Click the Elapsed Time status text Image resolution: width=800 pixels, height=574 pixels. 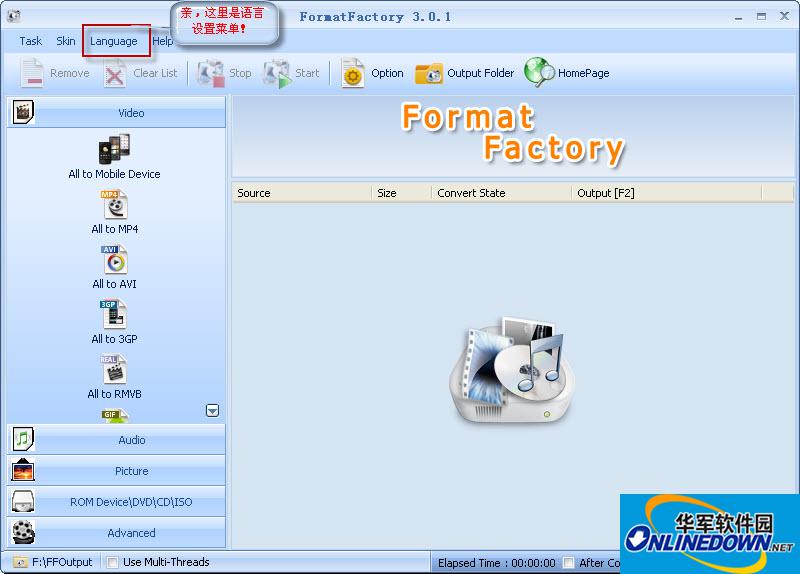coord(496,563)
